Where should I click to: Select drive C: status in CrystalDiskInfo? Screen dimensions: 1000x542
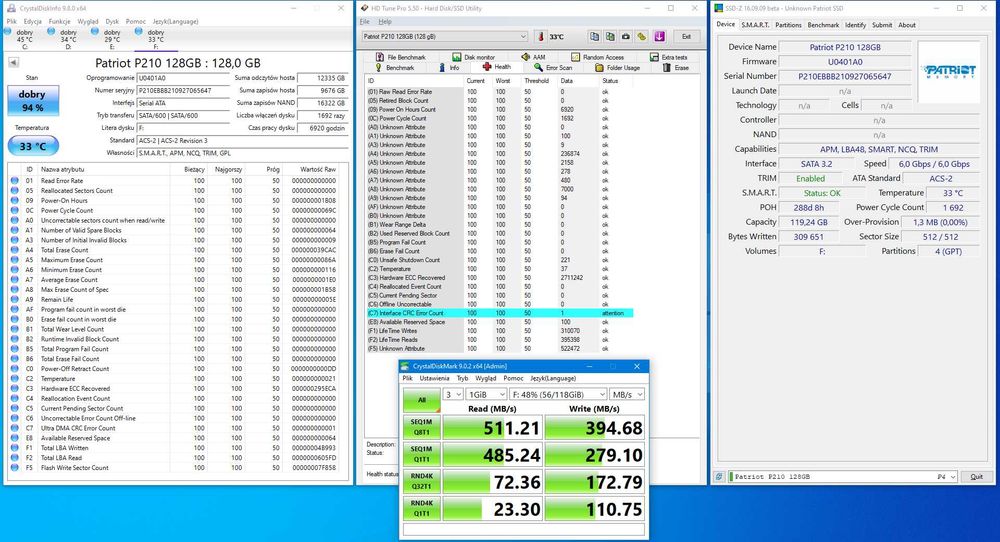[x=25, y=38]
